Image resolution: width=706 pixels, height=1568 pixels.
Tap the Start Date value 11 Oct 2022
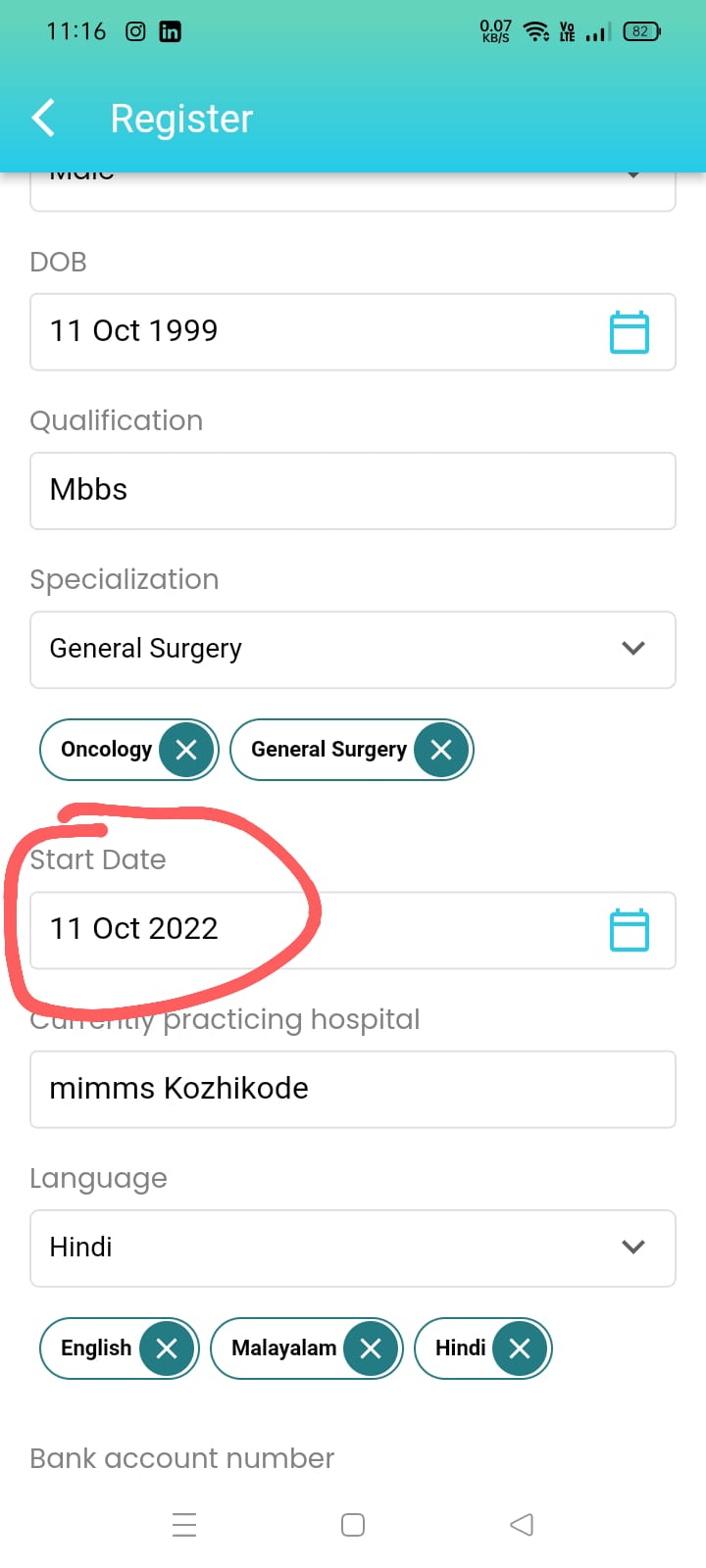pyautogui.click(x=134, y=929)
